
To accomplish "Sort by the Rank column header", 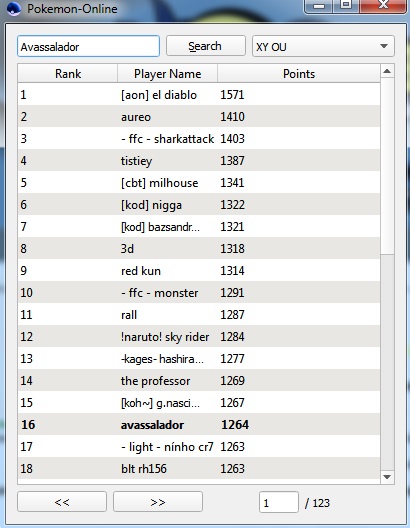I will pos(68,73).
